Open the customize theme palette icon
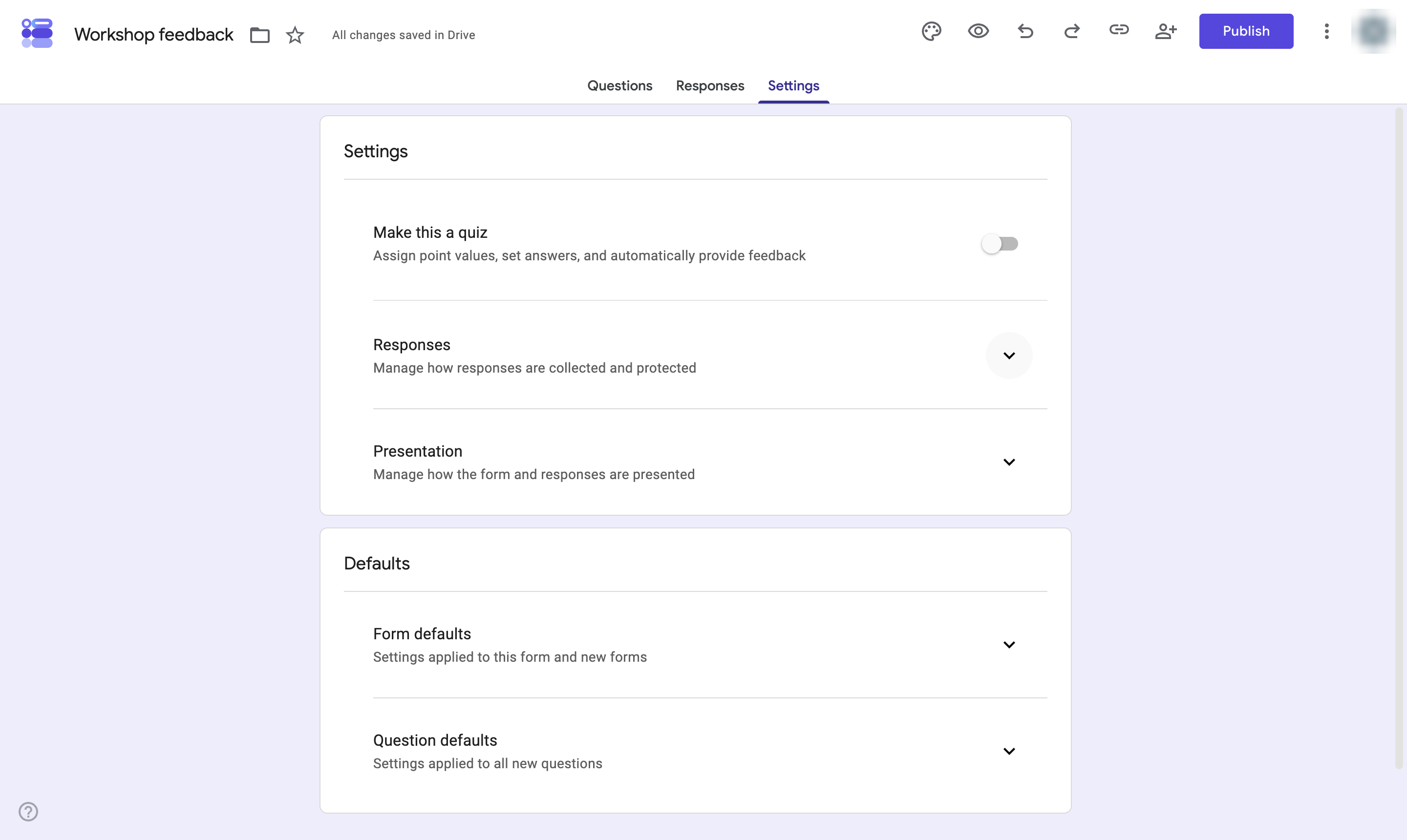 931,31
